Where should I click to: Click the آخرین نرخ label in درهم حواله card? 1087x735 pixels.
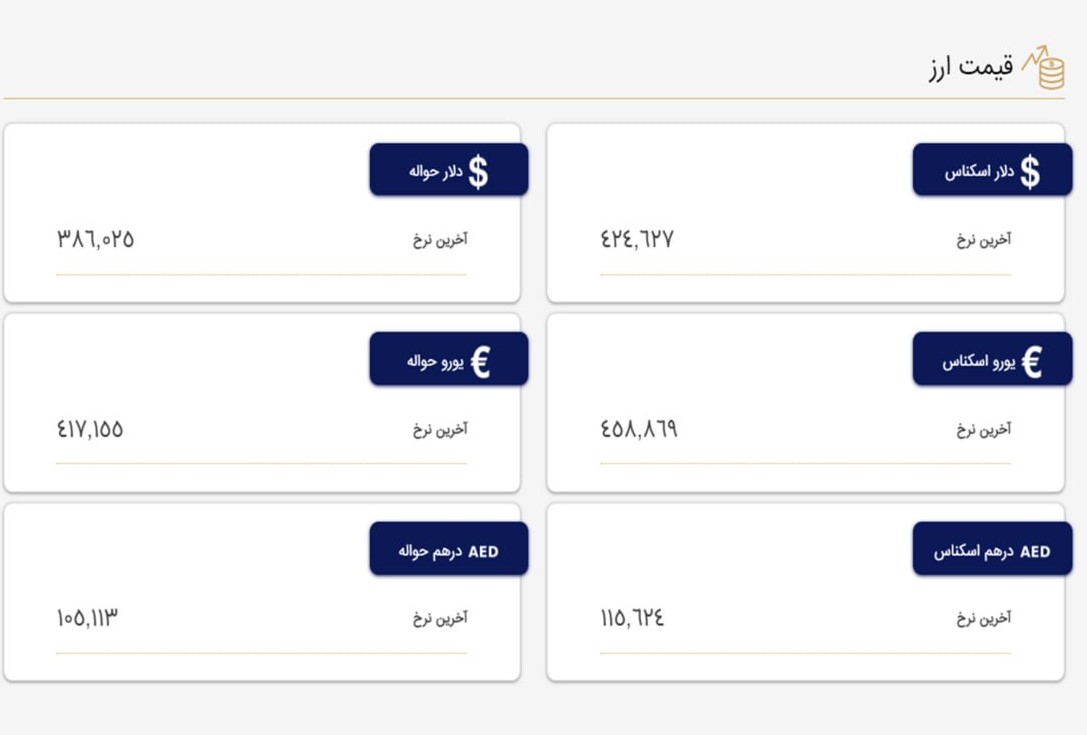(x=440, y=617)
